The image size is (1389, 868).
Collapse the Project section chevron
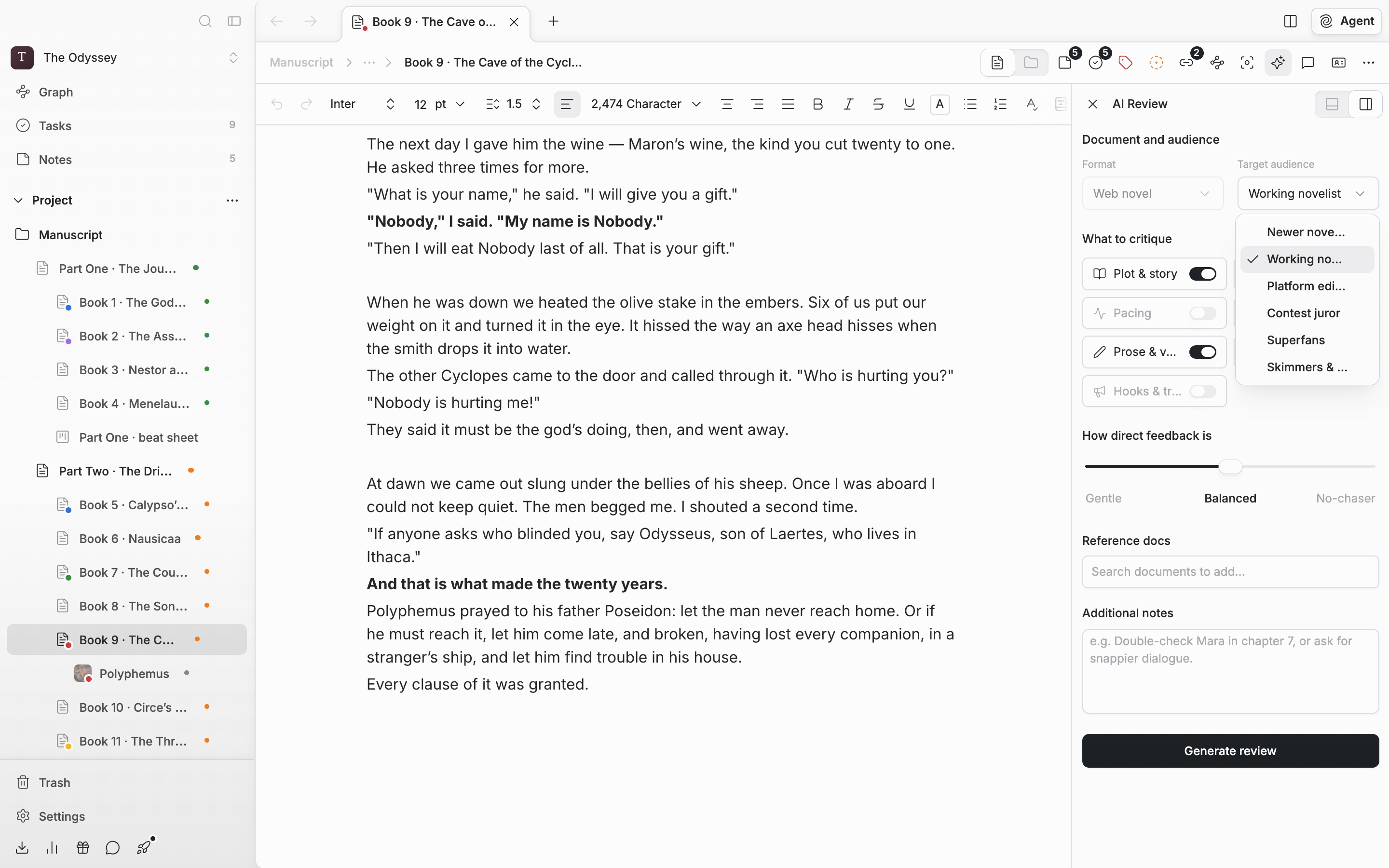(18, 200)
